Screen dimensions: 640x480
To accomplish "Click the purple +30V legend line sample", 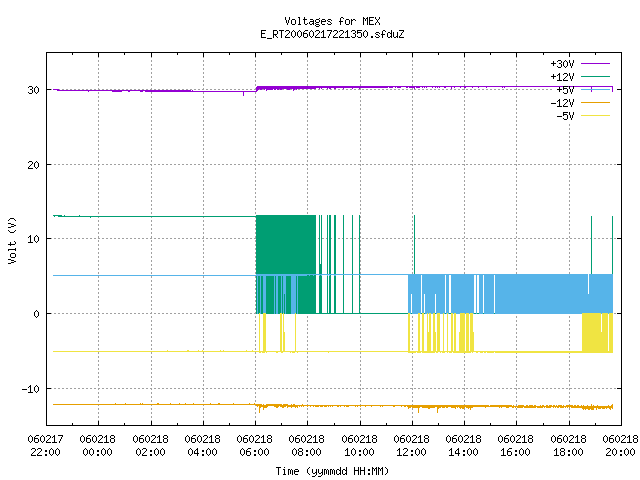I will click(x=595, y=64).
